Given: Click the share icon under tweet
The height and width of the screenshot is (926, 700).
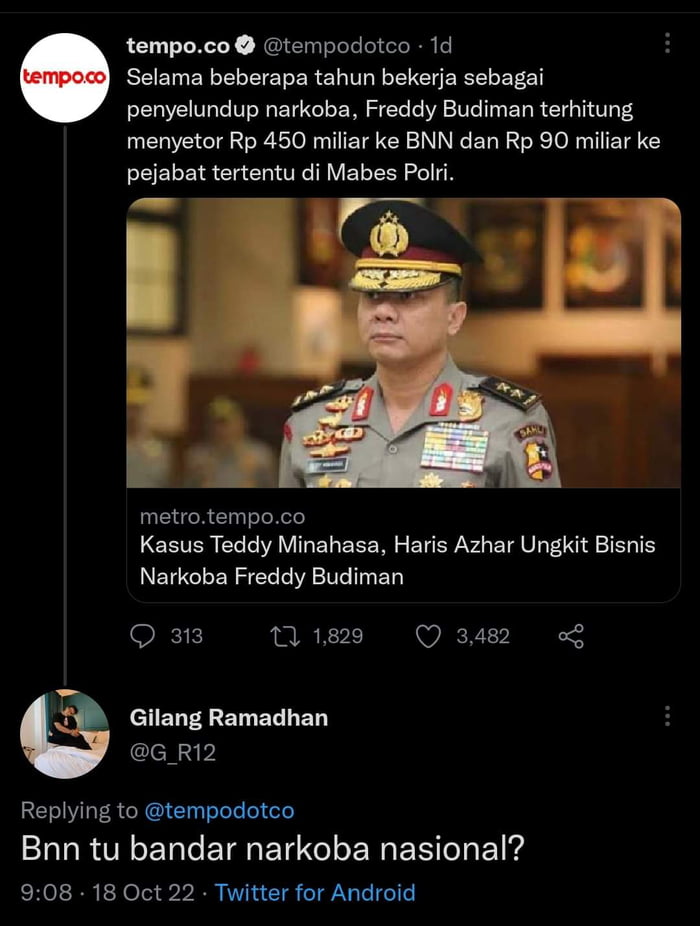Looking at the screenshot, I should [x=570, y=636].
